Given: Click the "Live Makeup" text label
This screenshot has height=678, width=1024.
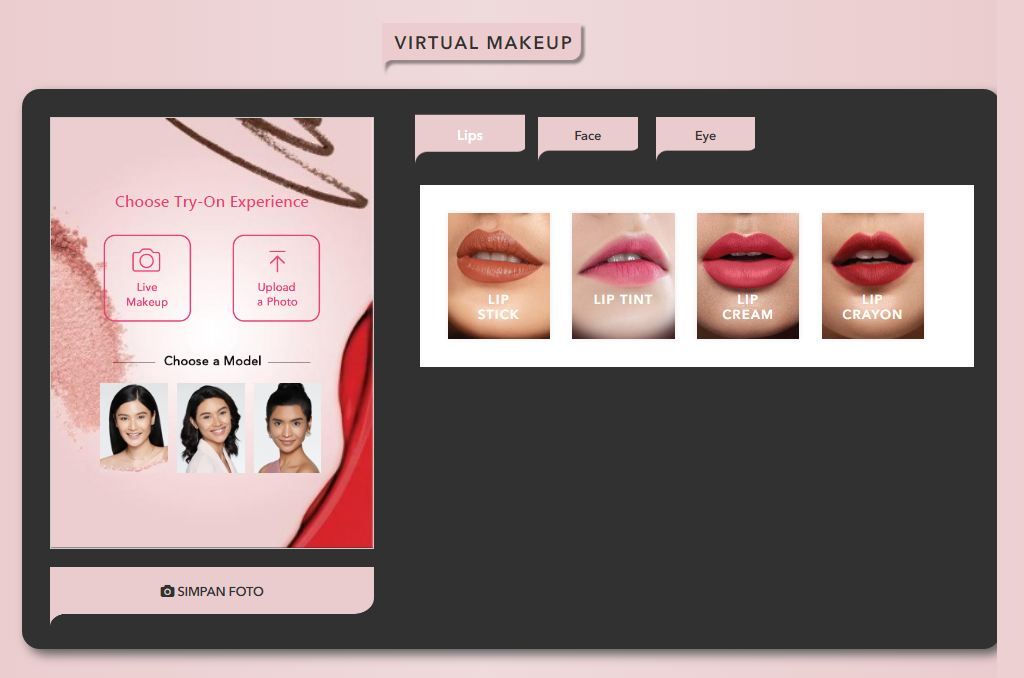Looking at the screenshot, I should pos(147,295).
